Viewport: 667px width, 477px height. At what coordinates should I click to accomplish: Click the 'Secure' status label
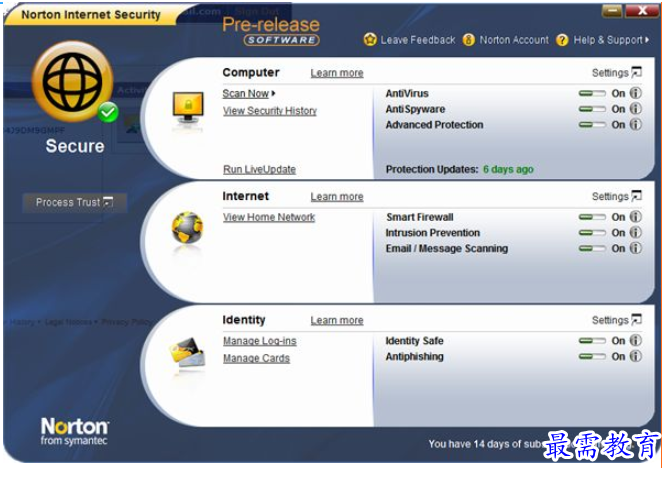point(75,146)
